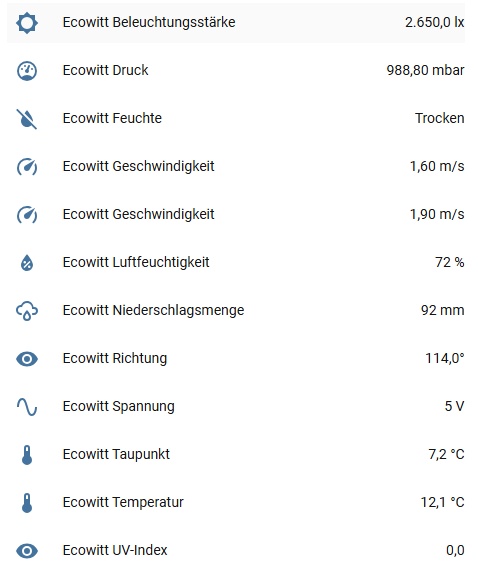Open Ecowitt Beleuchtungsstärke entity details
The image size is (478, 570).
(236, 23)
